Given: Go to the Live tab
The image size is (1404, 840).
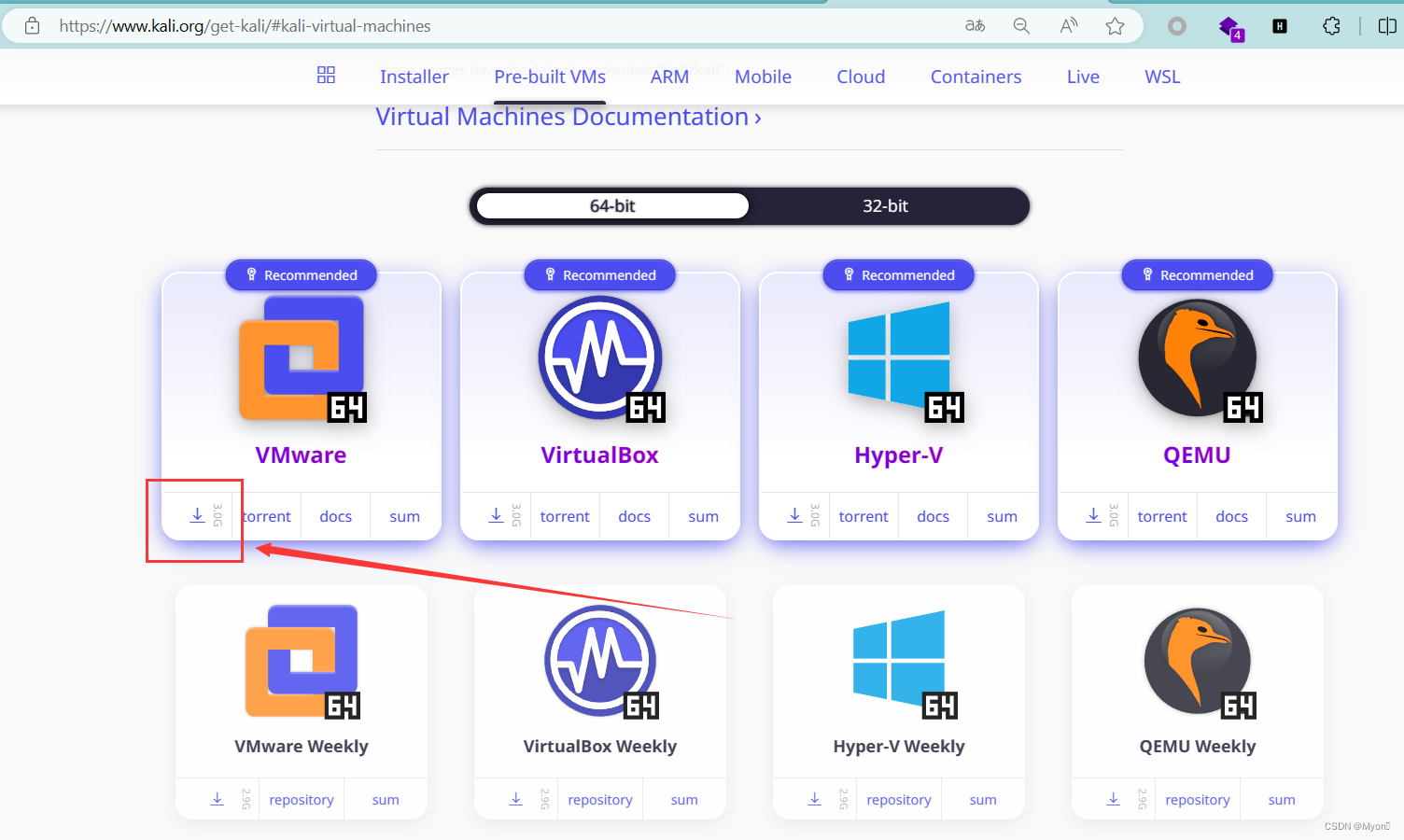Looking at the screenshot, I should click(x=1083, y=77).
